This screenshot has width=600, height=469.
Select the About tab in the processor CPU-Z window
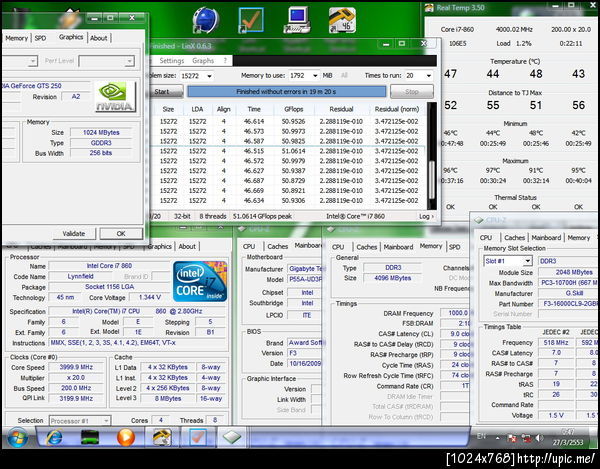(187, 247)
